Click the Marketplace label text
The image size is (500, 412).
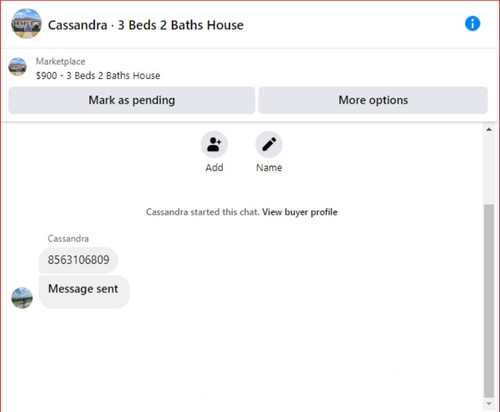pos(60,61)
